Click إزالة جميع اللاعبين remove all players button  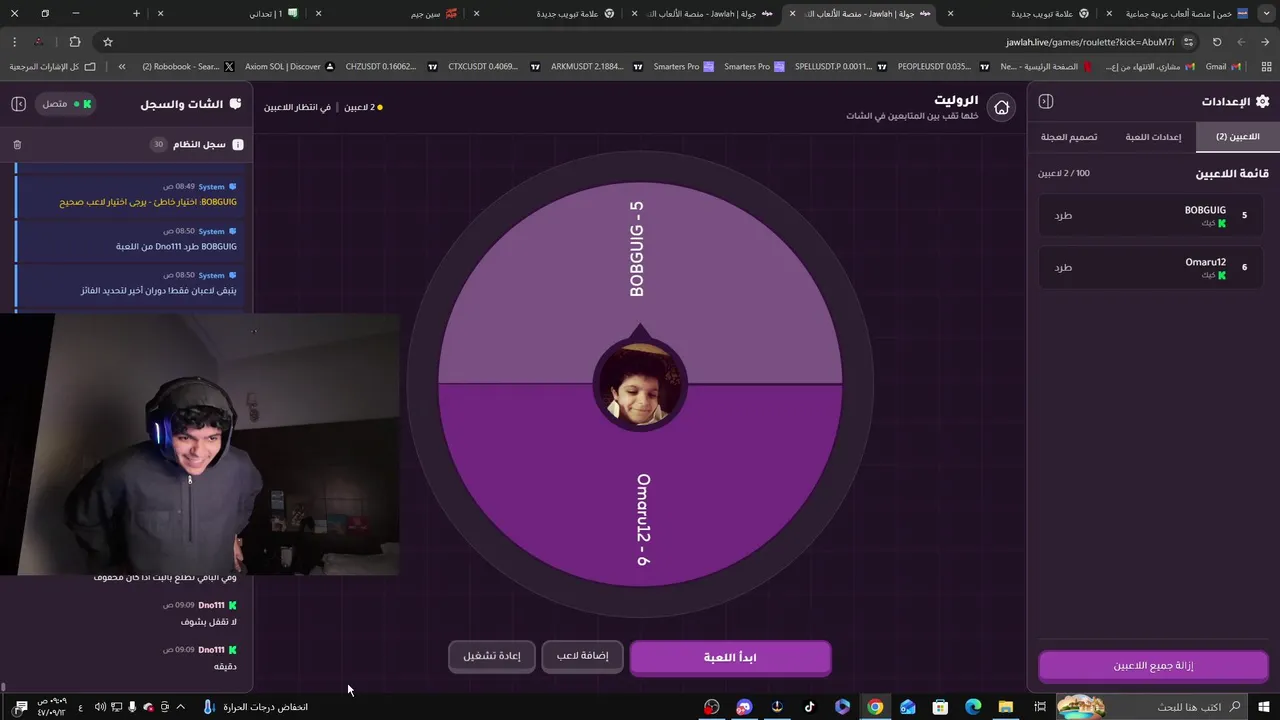(1153, 665)
